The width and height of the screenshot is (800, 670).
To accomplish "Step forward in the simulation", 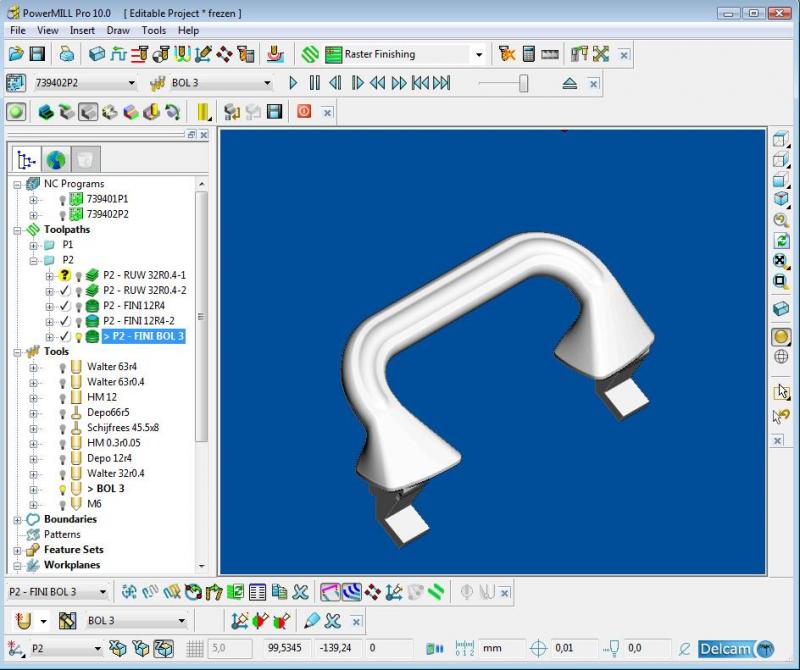I will [x=357, y=83].
